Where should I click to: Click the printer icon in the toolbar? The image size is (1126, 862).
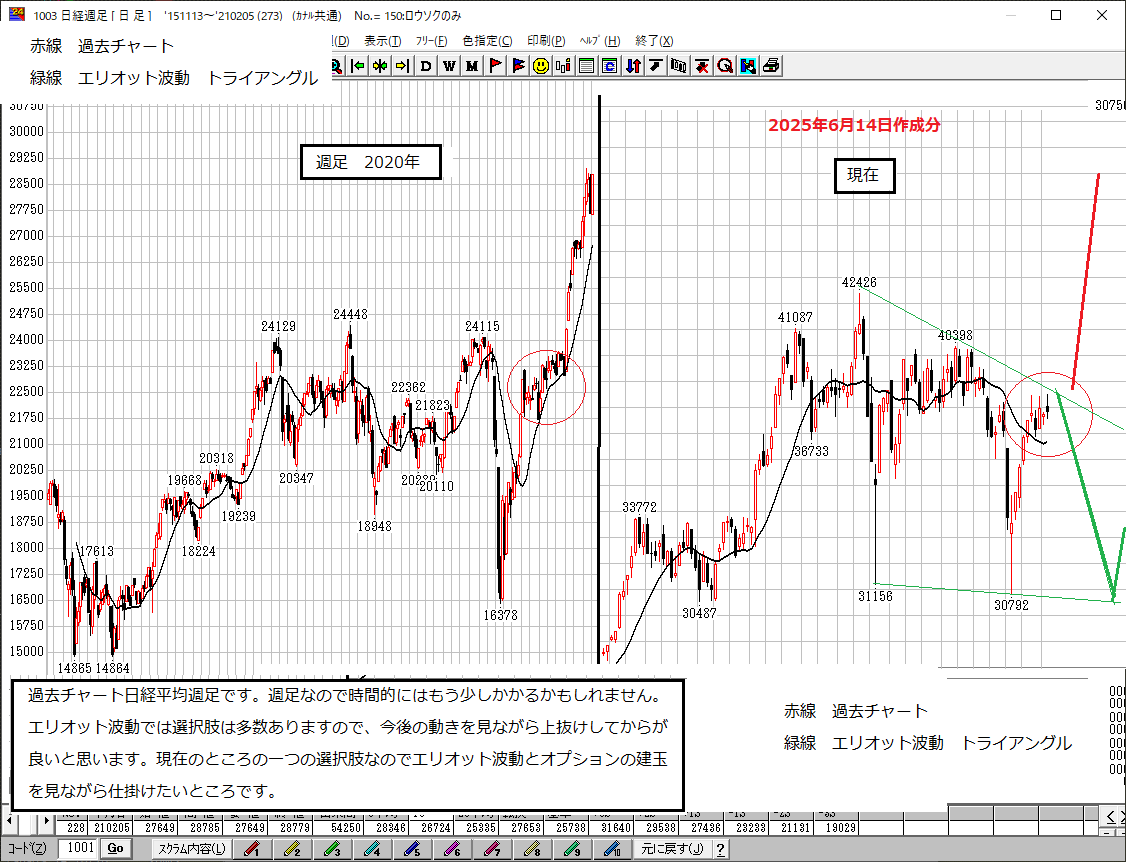pos(771,66)
